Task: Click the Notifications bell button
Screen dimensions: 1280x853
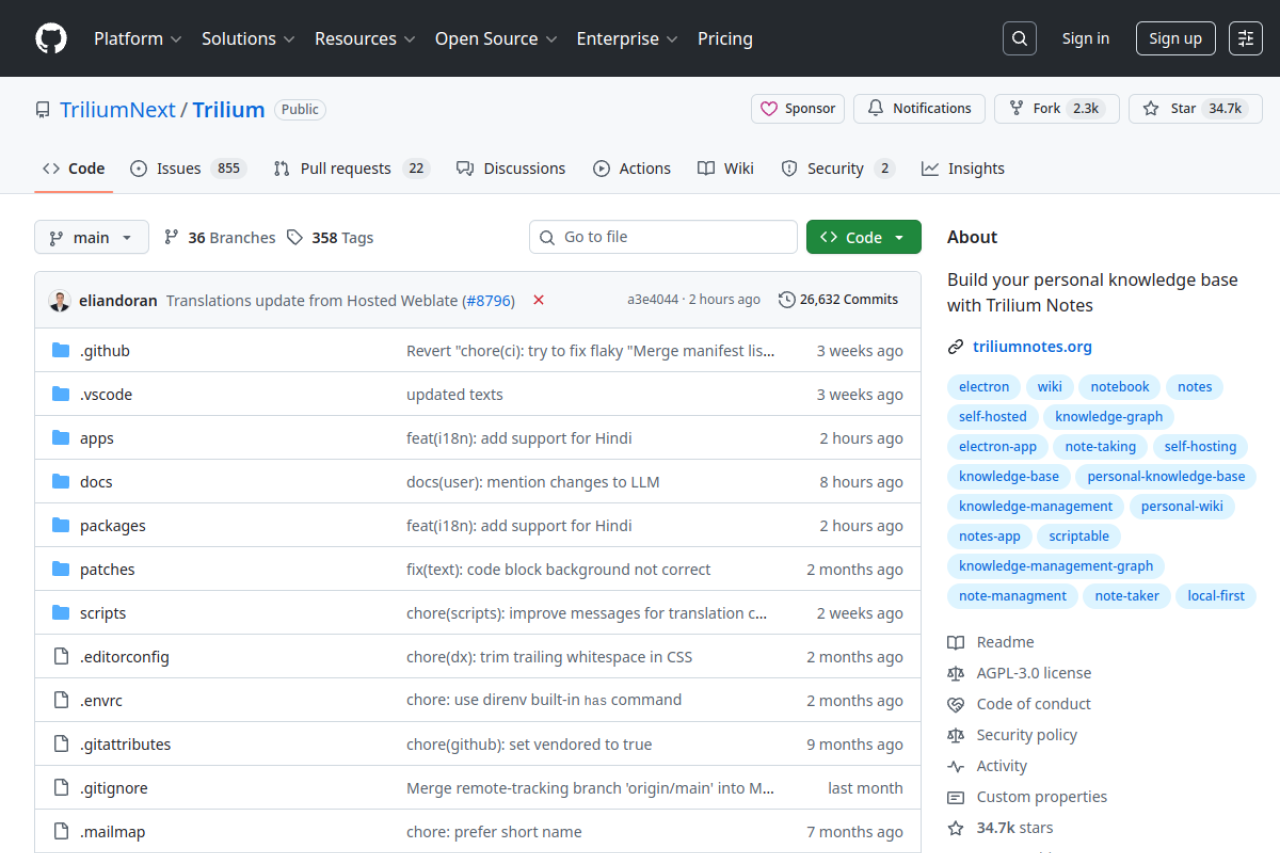Action: (919, 109)
